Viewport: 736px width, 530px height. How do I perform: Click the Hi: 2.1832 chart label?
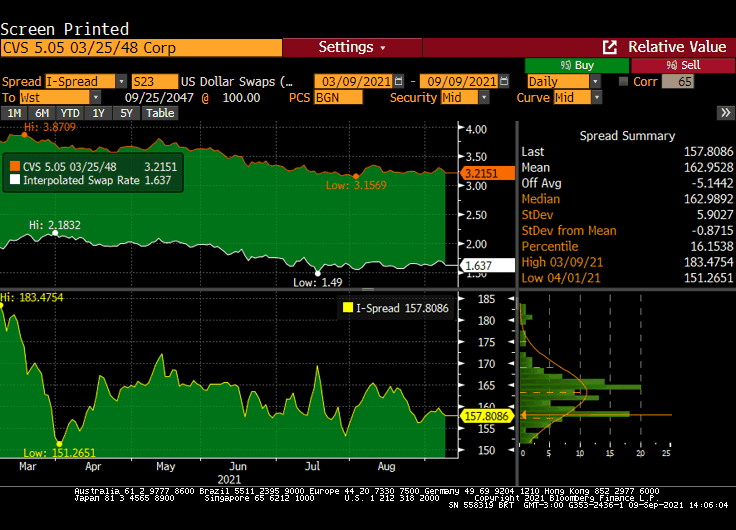tap(54, 225)
